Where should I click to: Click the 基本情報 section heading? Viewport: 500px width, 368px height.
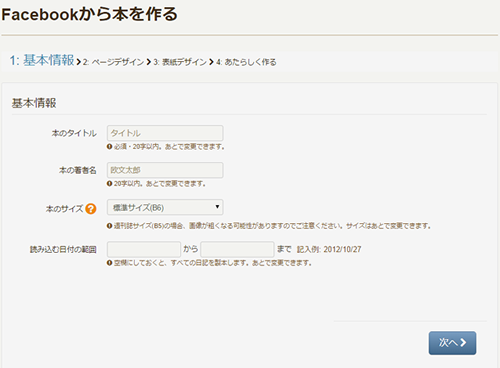click(34, 103)
